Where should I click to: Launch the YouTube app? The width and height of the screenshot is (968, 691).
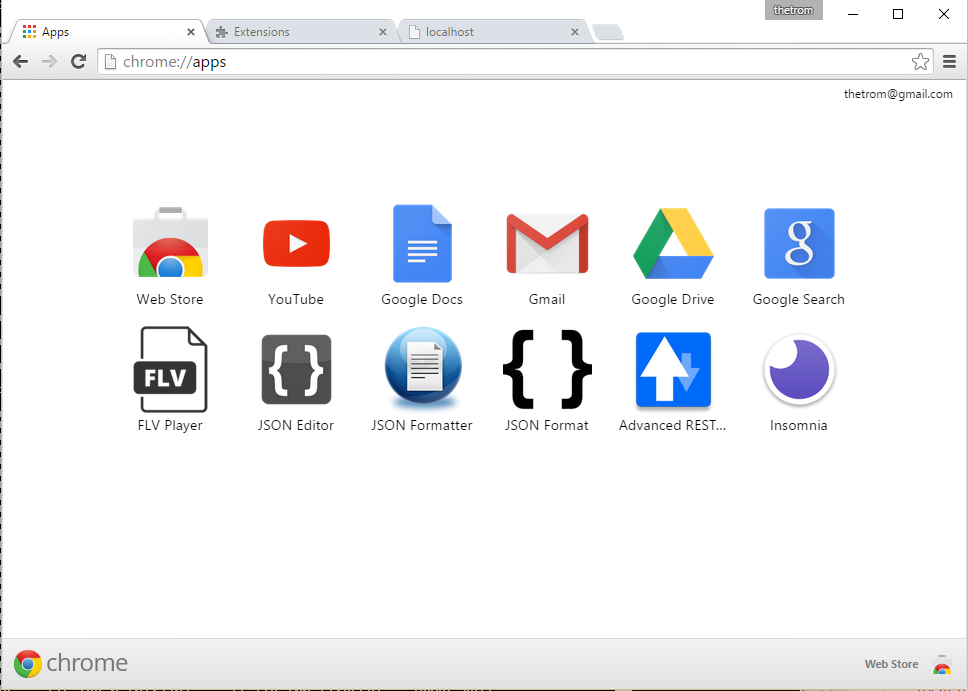coord(296,243)
